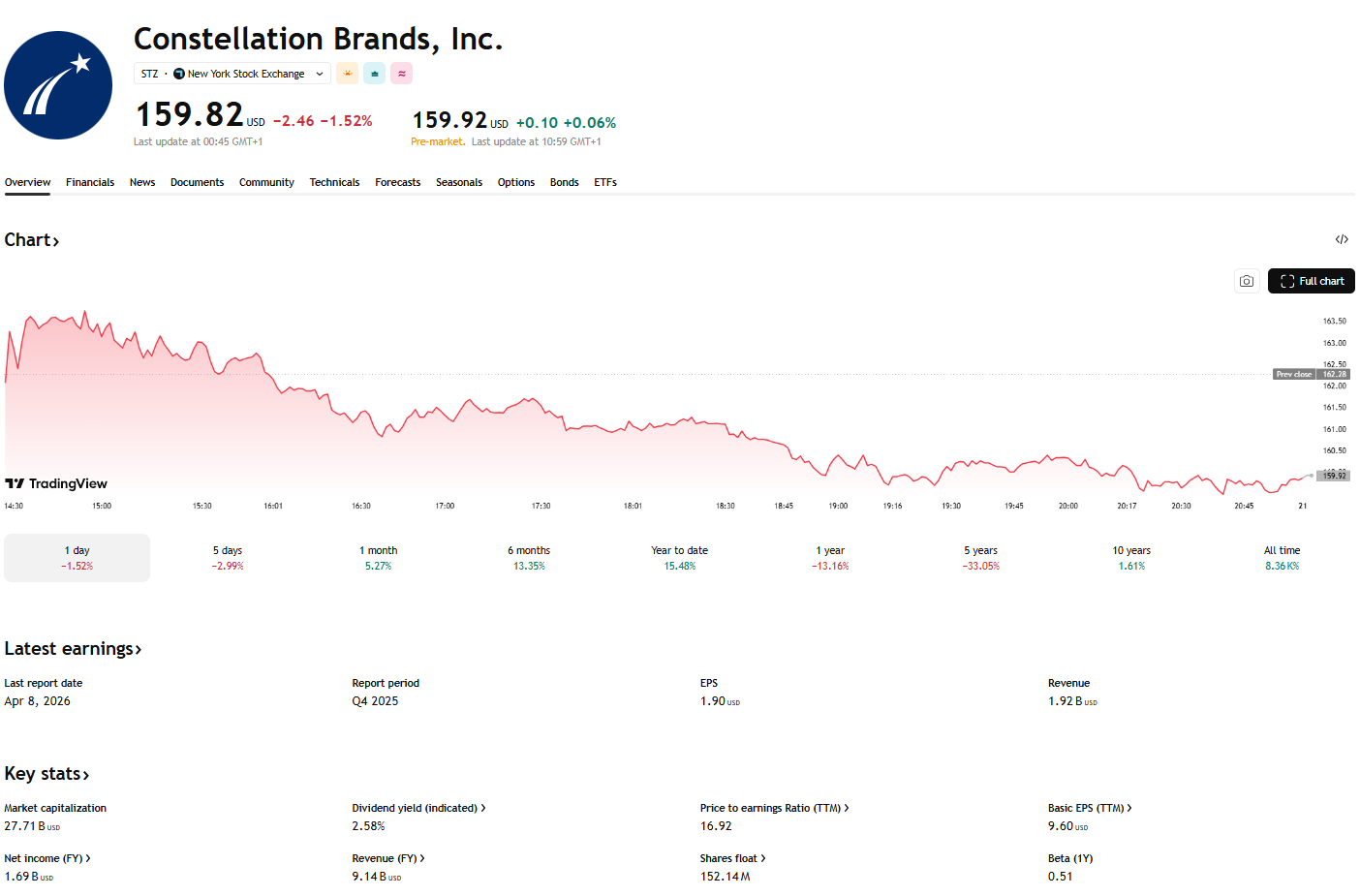Expand Dividend yield (indicated) details
Viewport: 1360px width, 896px height.
click(x=418, y=808)
